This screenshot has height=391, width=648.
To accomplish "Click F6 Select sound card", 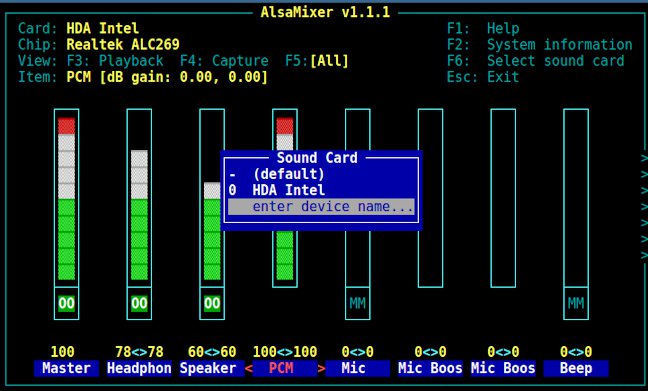I will (x=535, y=61).
